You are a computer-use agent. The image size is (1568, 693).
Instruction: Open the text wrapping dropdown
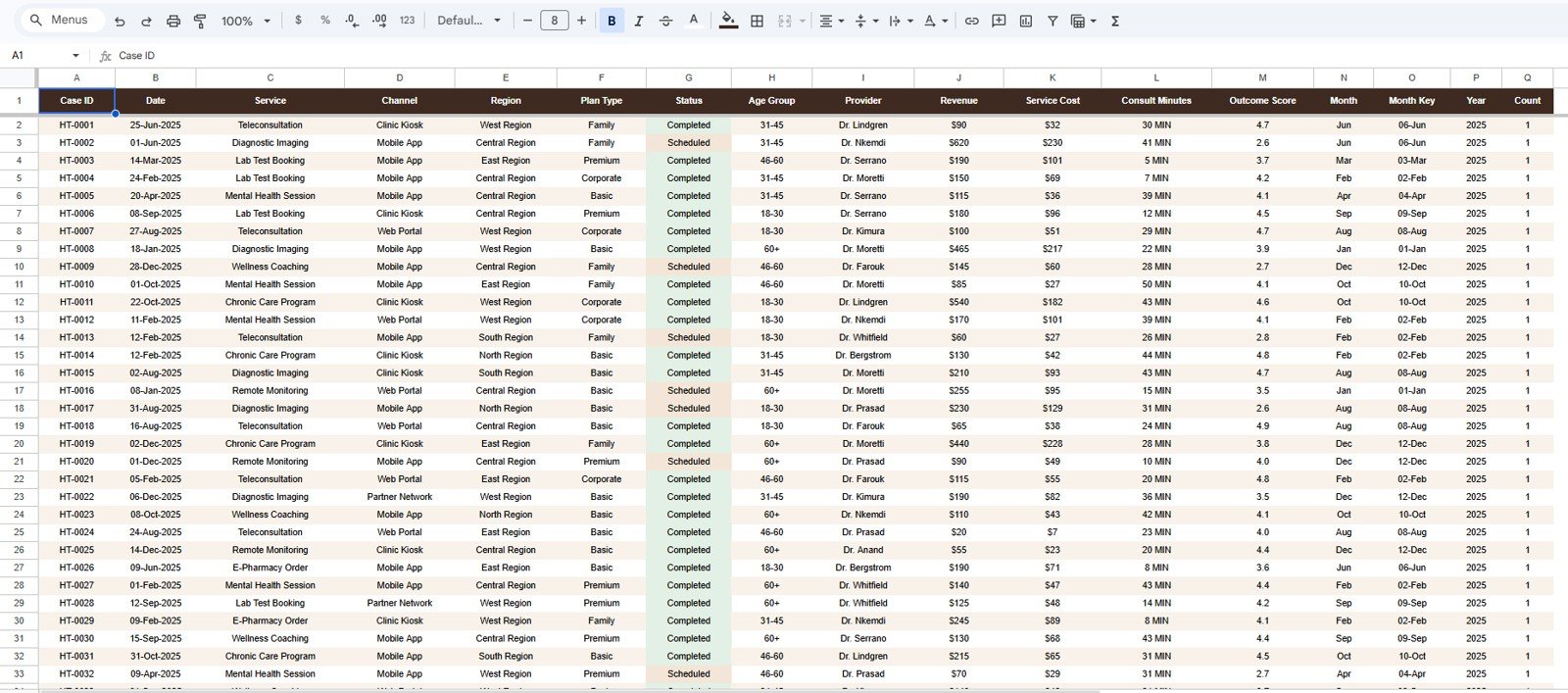[900, 21]
